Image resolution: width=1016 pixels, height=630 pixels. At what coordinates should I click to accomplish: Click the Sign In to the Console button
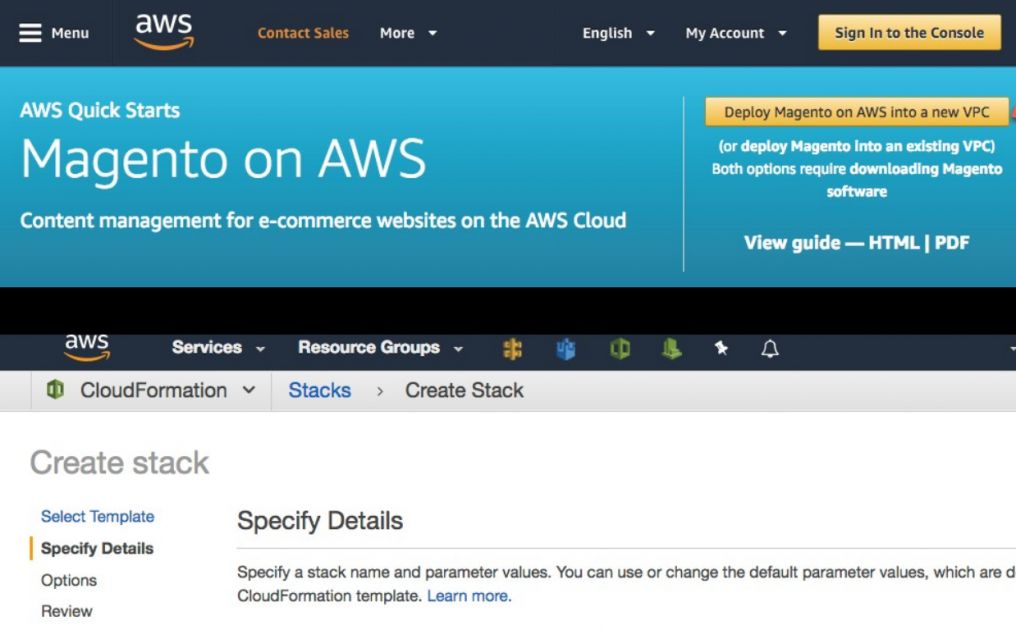coord(909,32)
